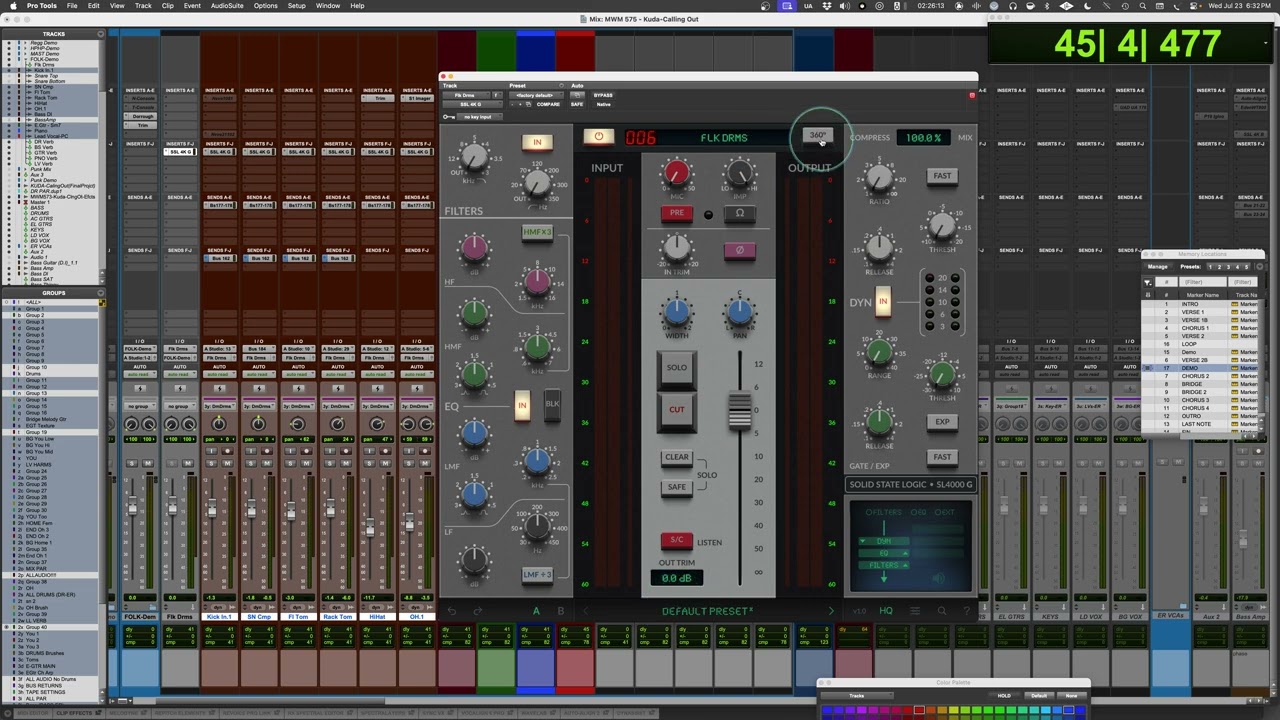
Task: Click the red MIC gain knob
Action: (677, 174)
